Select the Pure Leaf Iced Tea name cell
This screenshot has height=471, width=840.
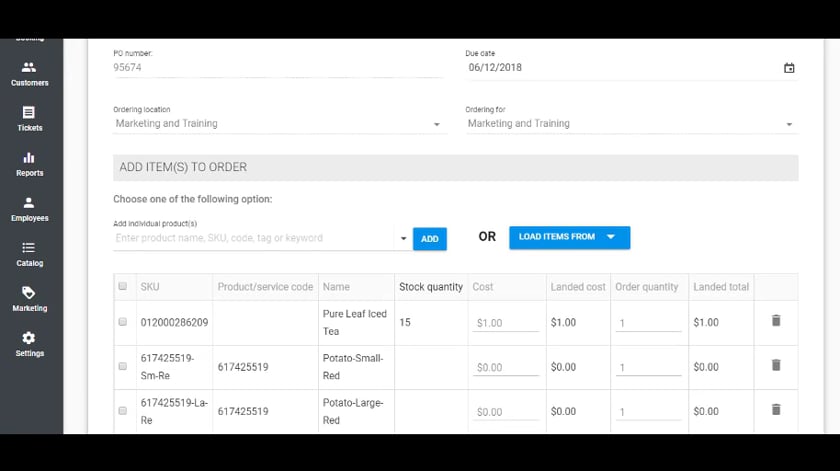(x=355, y=323)
